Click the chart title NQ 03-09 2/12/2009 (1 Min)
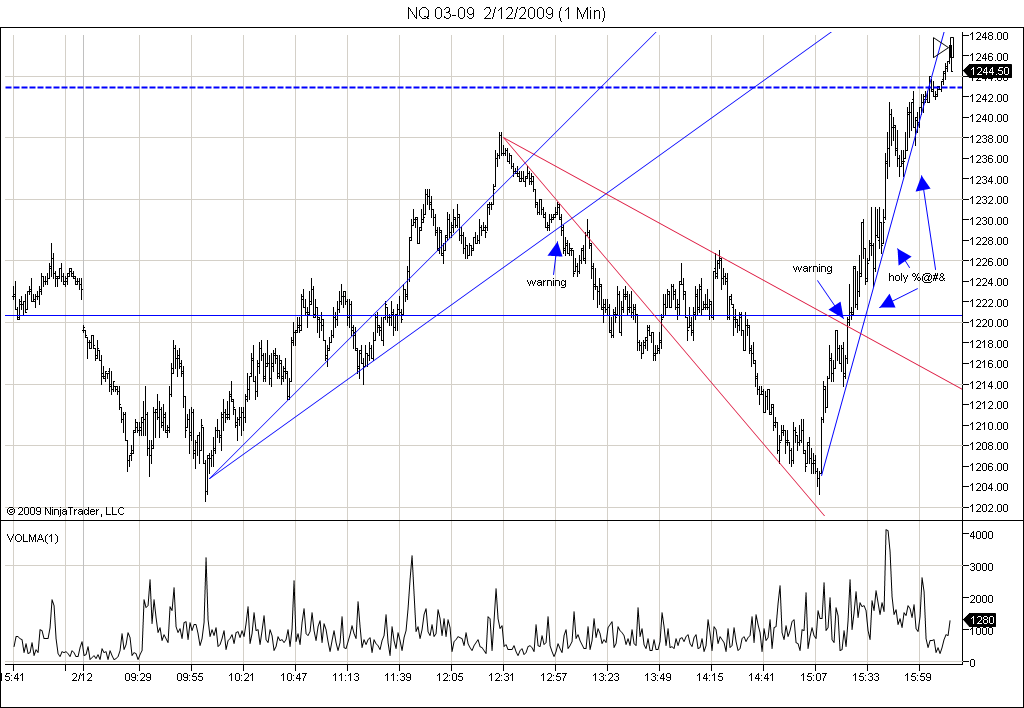 tap(506, 13)
